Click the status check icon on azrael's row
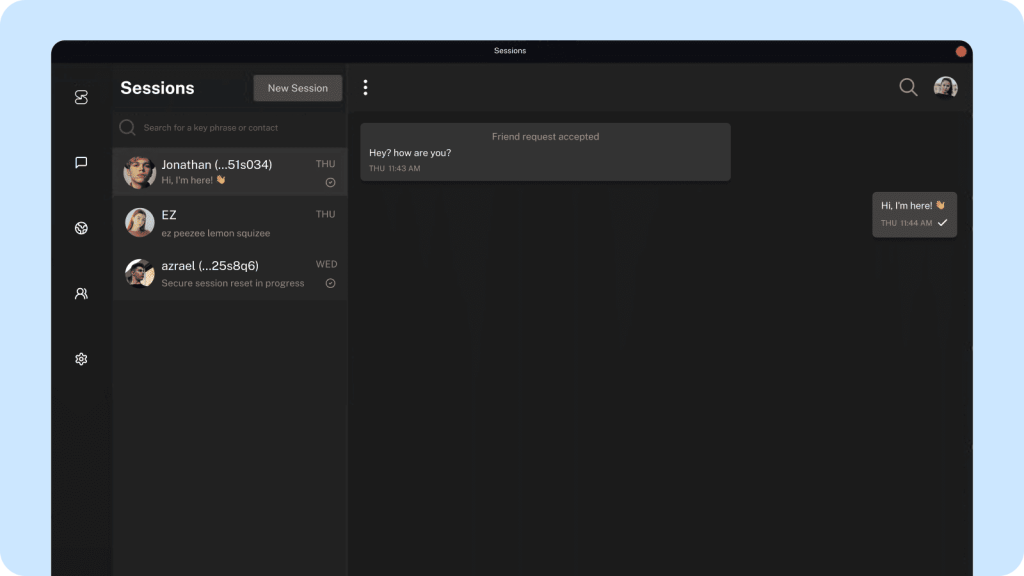The height and width of the screenshot is (576, 1024). [x=330, y=284]
